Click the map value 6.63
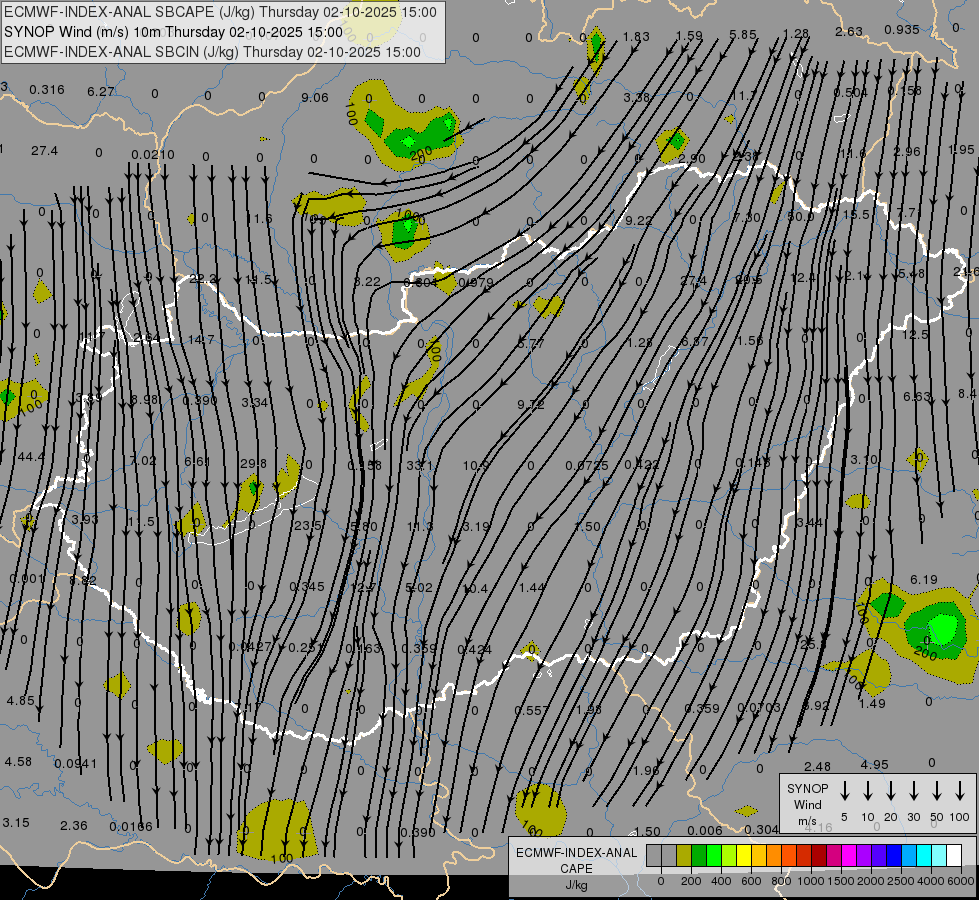 point(917,397)
